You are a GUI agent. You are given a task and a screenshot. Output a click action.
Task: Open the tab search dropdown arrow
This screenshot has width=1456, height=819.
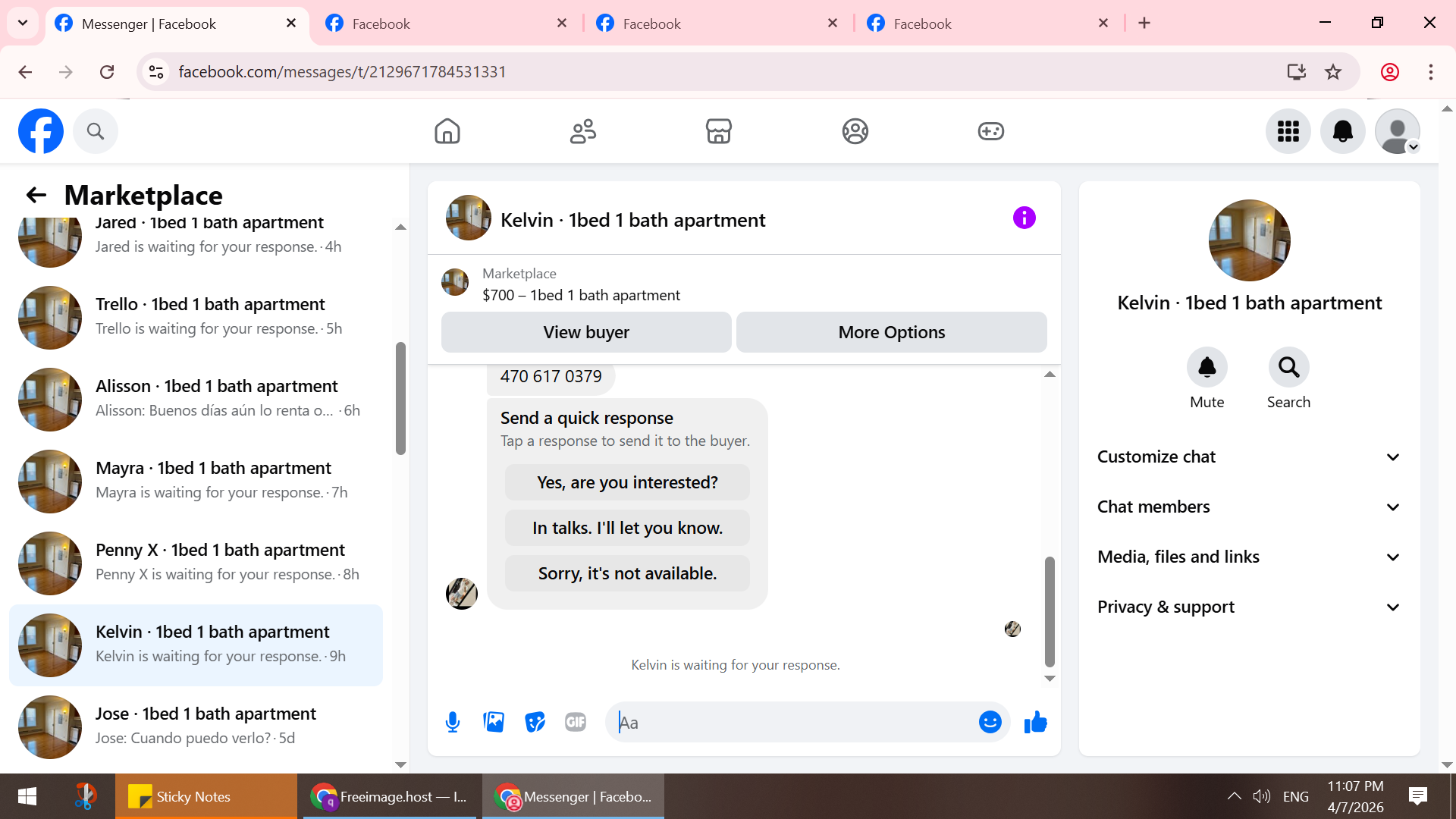coord(23,23)
